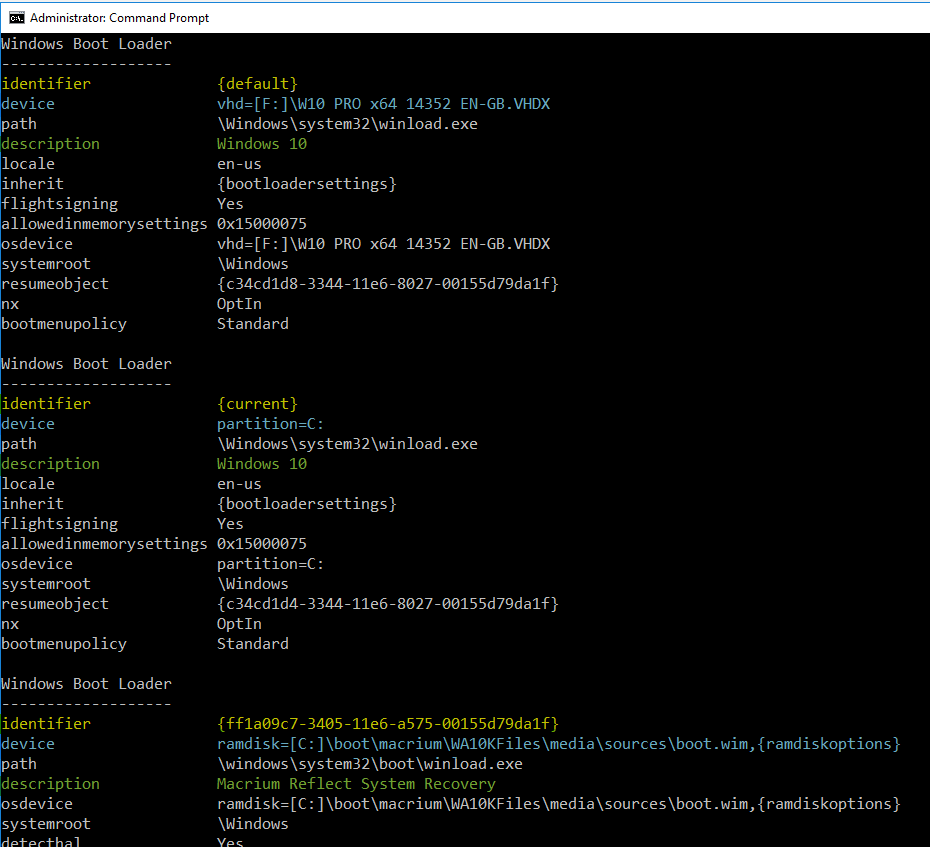Image resolution: width=930 pixels, height=847 pixels.
Task: Click the ramdisk boot.wim value on the device row
Action: pos(559,744)
